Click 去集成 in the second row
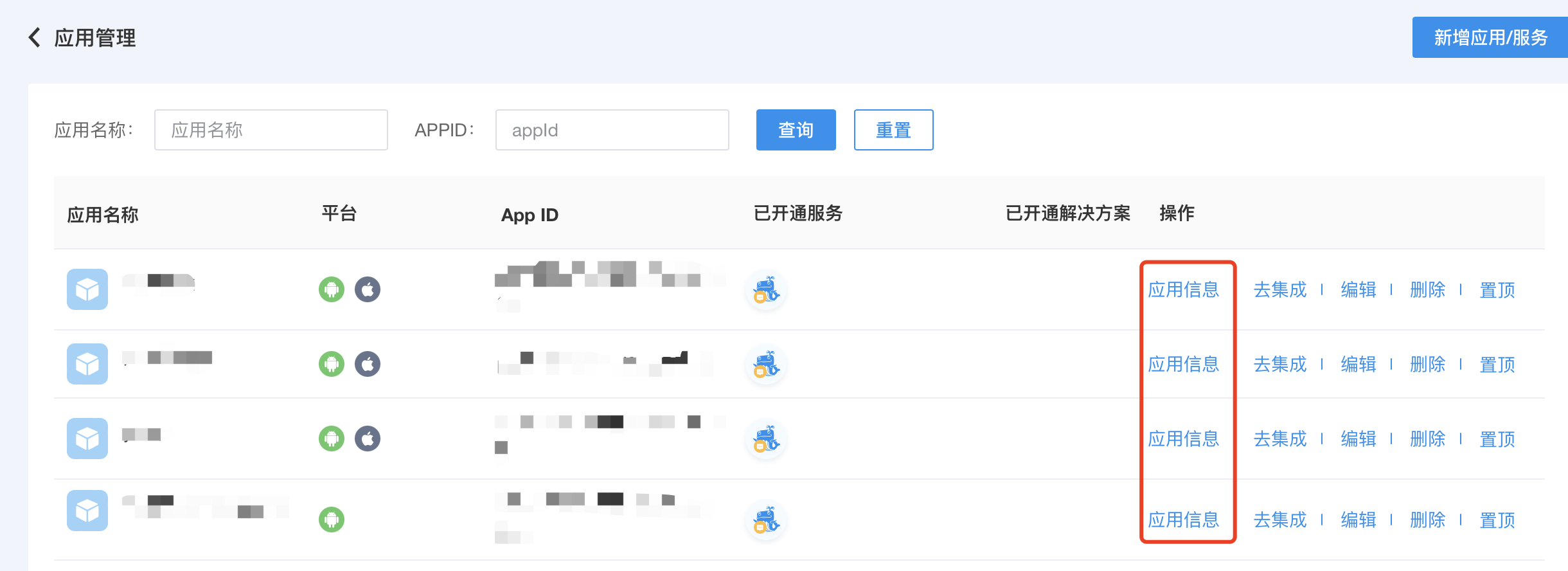This screenshot has width=1568, height=571. [1280, 365]
